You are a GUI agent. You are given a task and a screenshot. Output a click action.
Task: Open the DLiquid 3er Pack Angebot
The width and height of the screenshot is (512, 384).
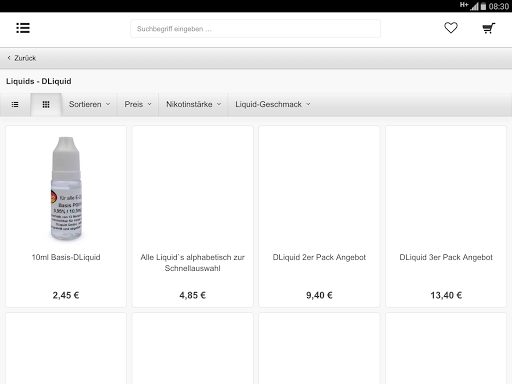[446, 257]
